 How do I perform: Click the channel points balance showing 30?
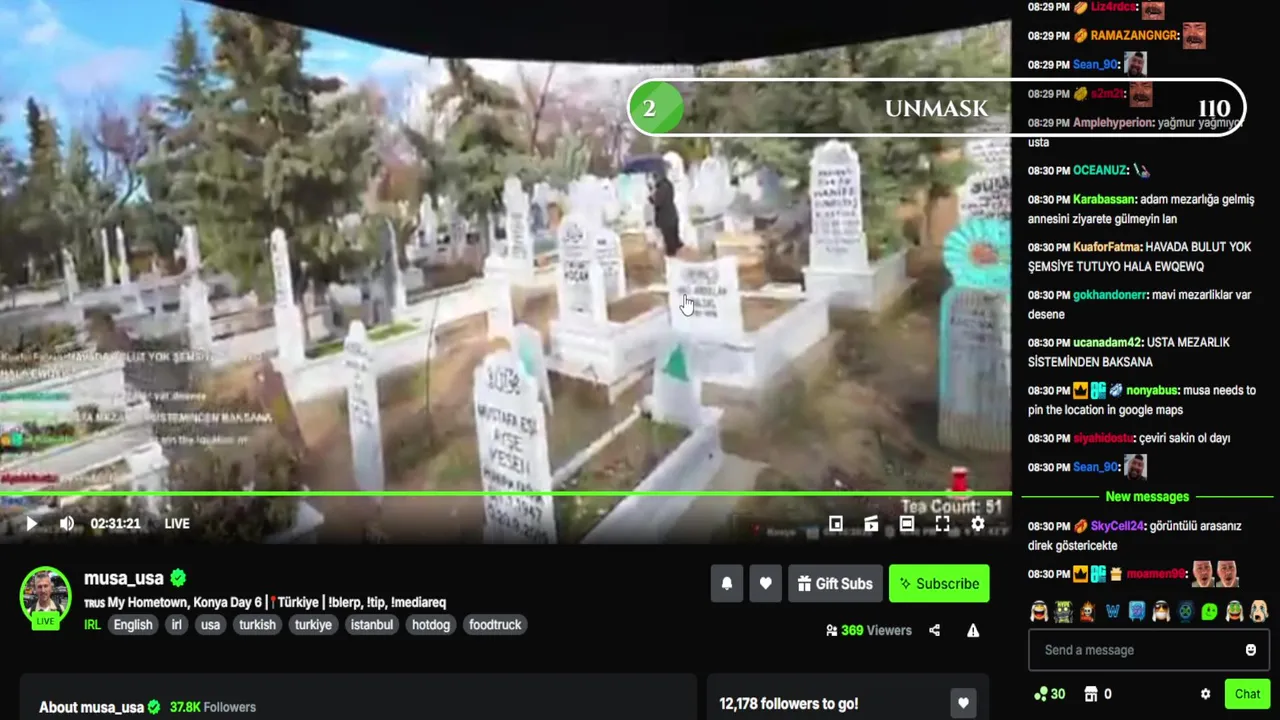pos(1049,694)
